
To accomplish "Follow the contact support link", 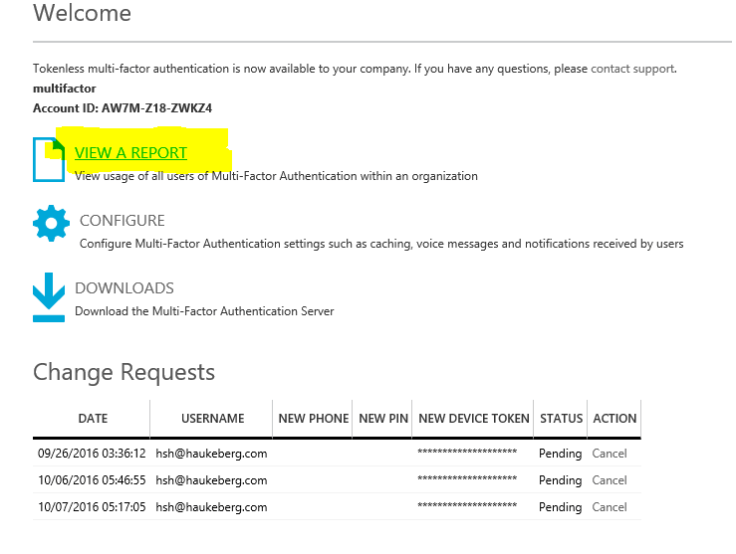I will point(632,69).
